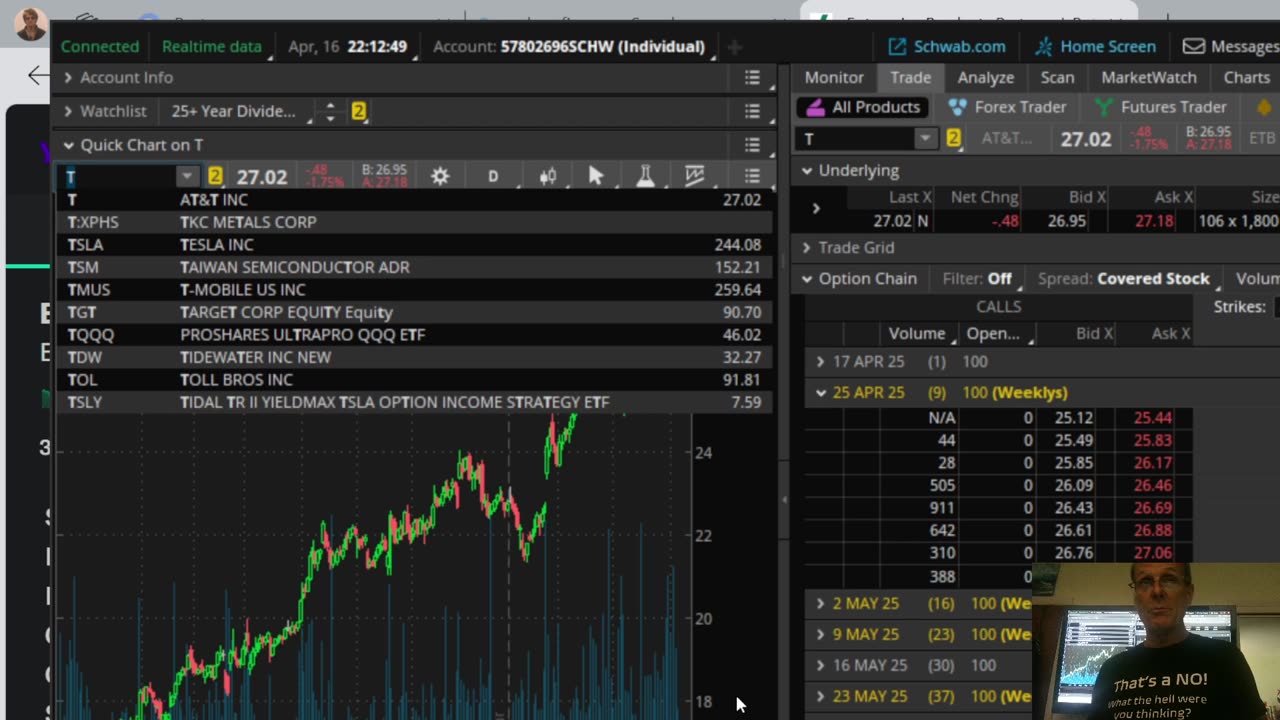Open the studies flask icon
1280x720 pixels.
pyautogui.click(x=645, y=177)
